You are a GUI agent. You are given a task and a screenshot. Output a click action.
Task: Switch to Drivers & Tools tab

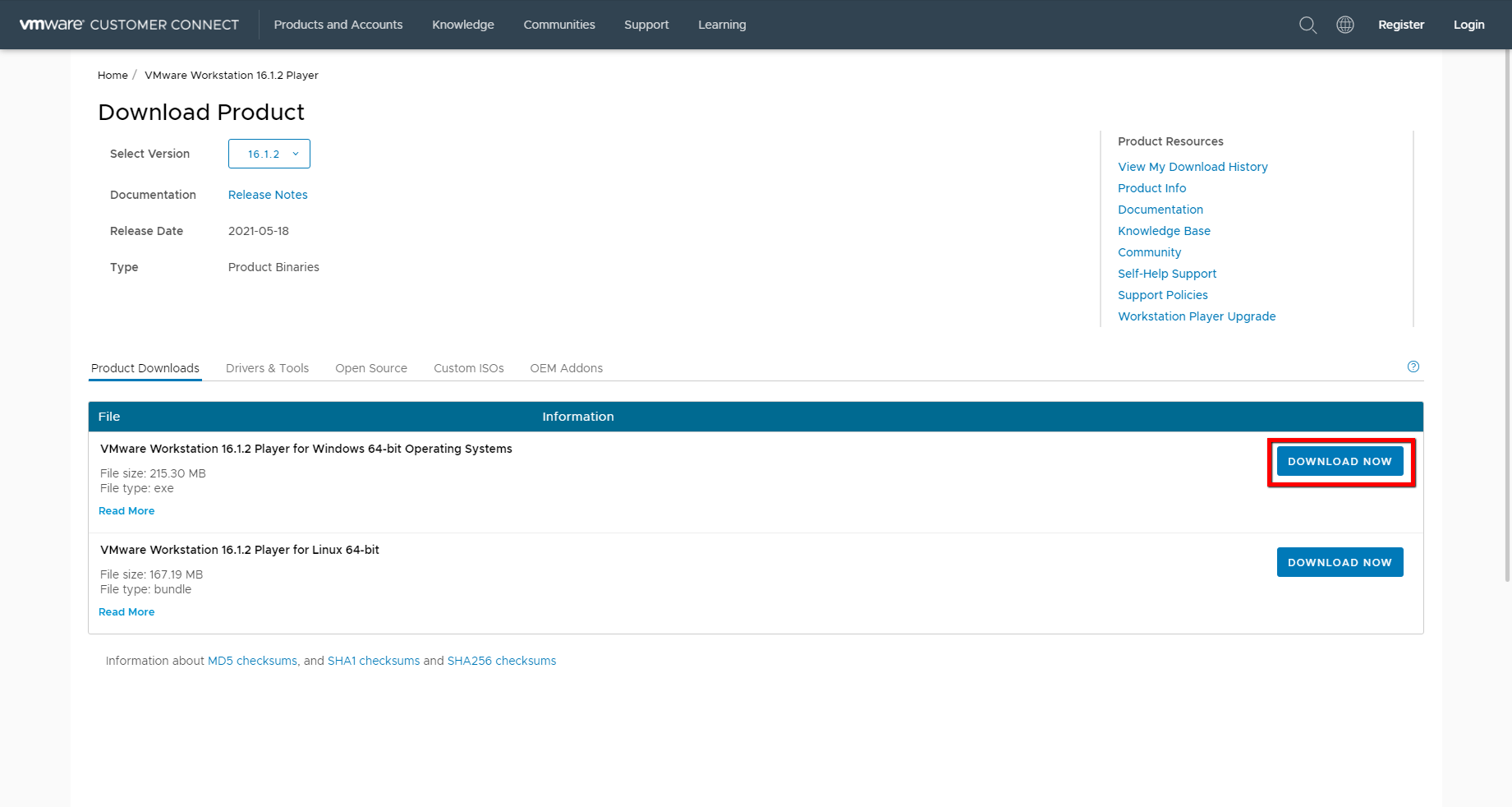(267, 368)
